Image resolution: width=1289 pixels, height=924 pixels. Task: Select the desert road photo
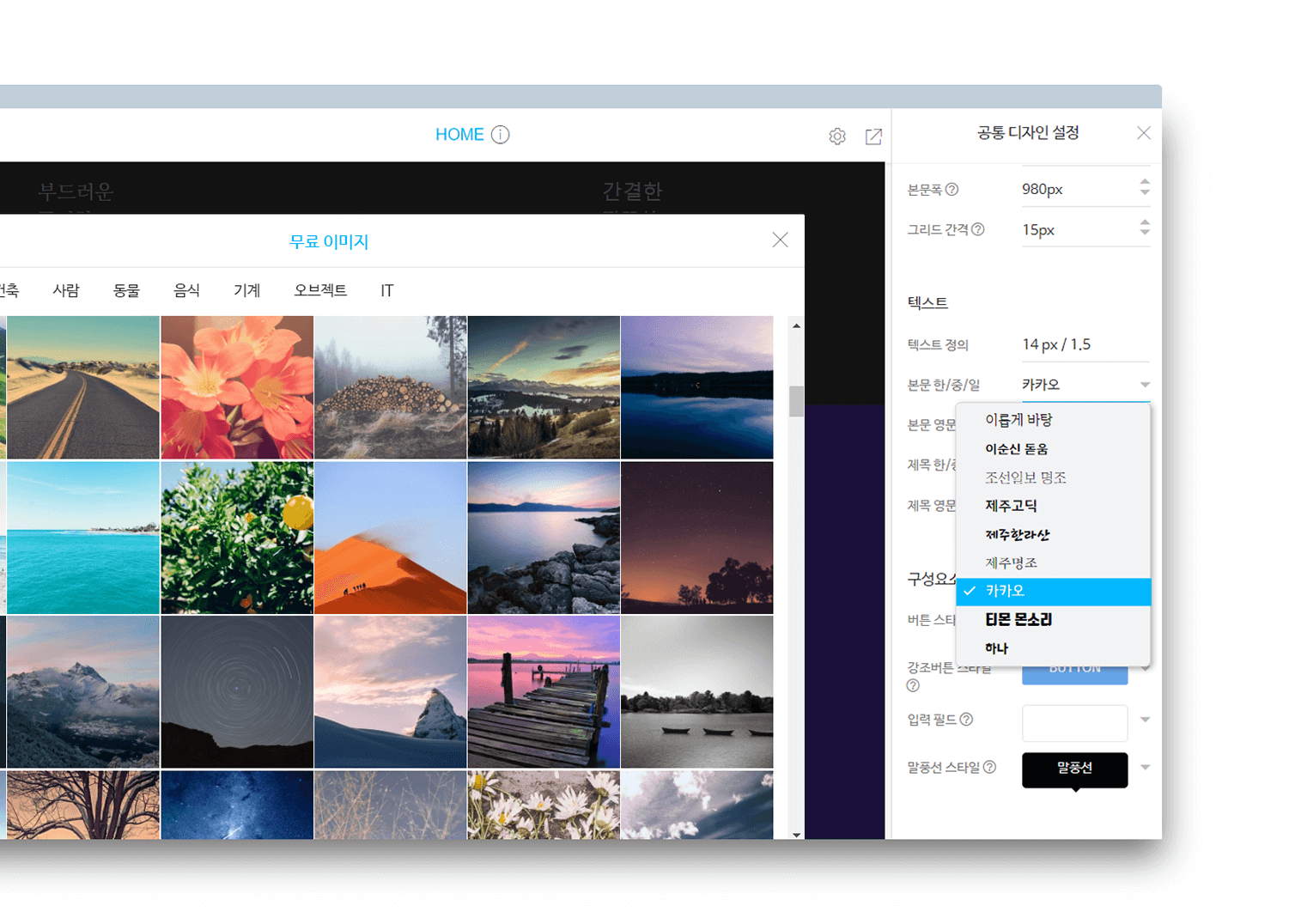(x=83, y=387)
